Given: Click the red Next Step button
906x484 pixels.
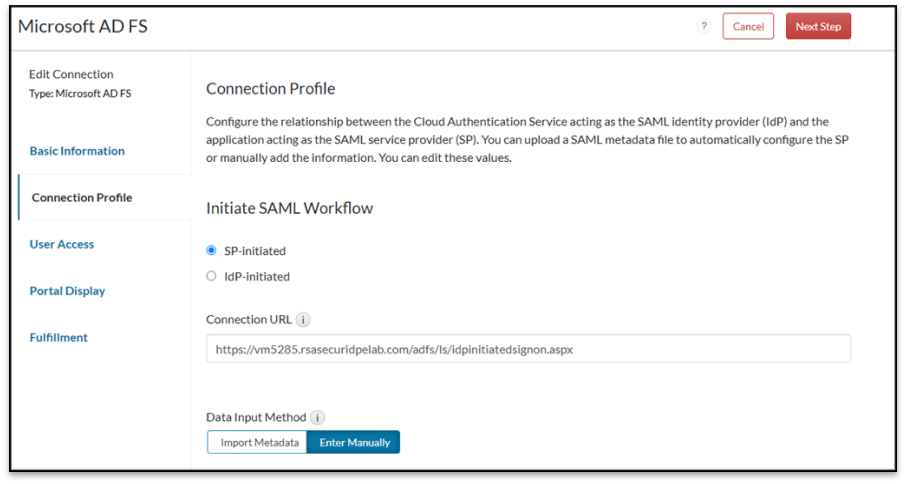Looking at the screenshot, I should [x=817, y=27].
